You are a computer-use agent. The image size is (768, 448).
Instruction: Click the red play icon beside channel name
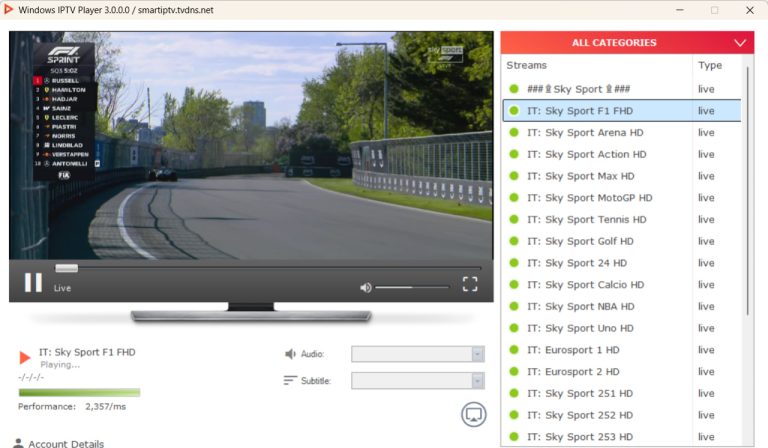tap(24, 357)
